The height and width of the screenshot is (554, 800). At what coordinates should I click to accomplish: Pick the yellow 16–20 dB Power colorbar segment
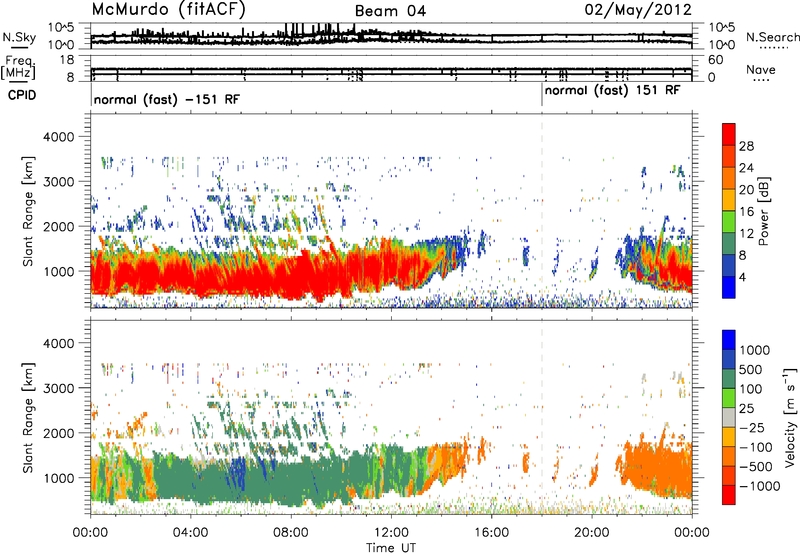[729, 200]
